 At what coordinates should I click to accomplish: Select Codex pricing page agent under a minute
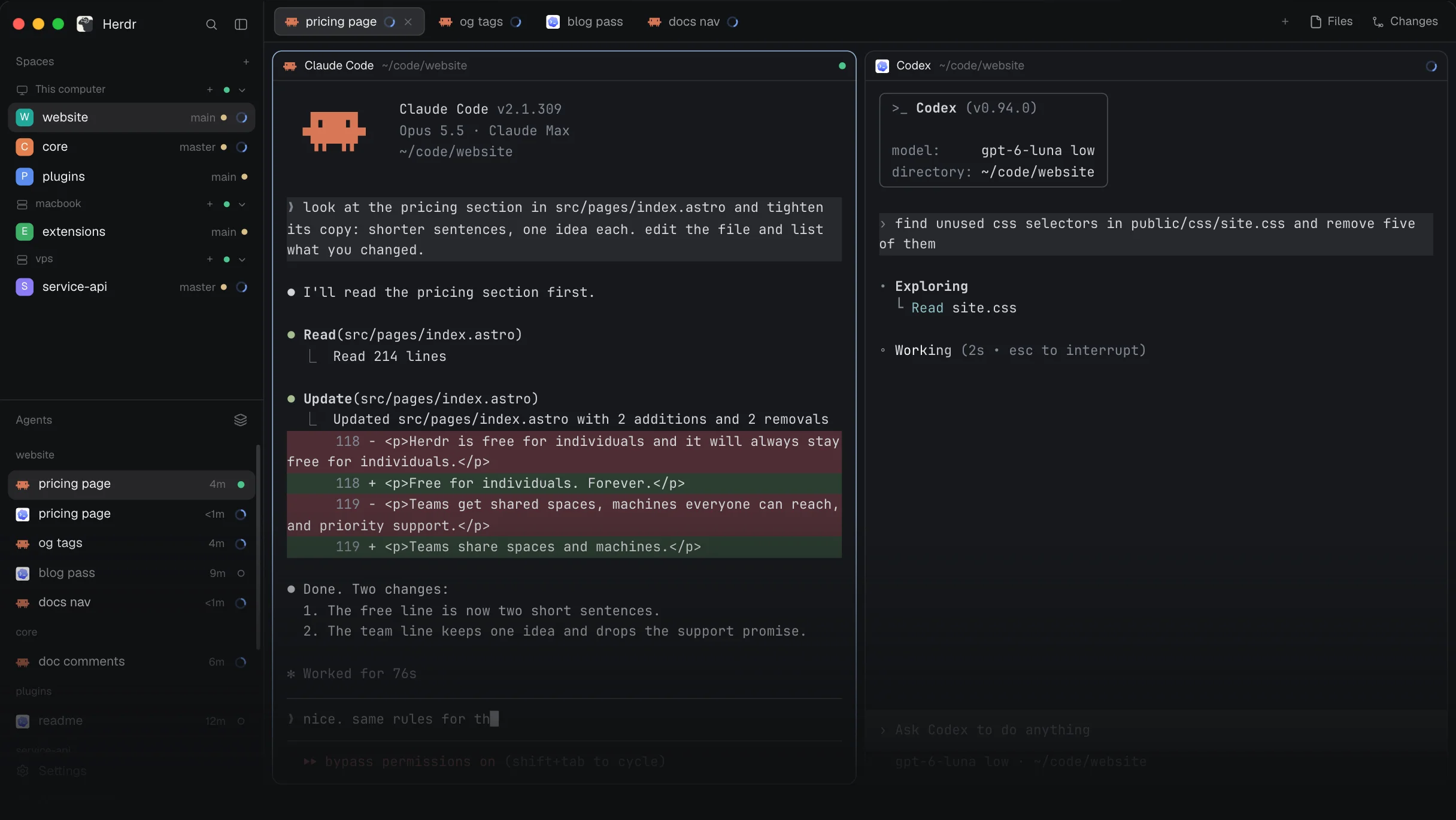[x=131, y=514]
